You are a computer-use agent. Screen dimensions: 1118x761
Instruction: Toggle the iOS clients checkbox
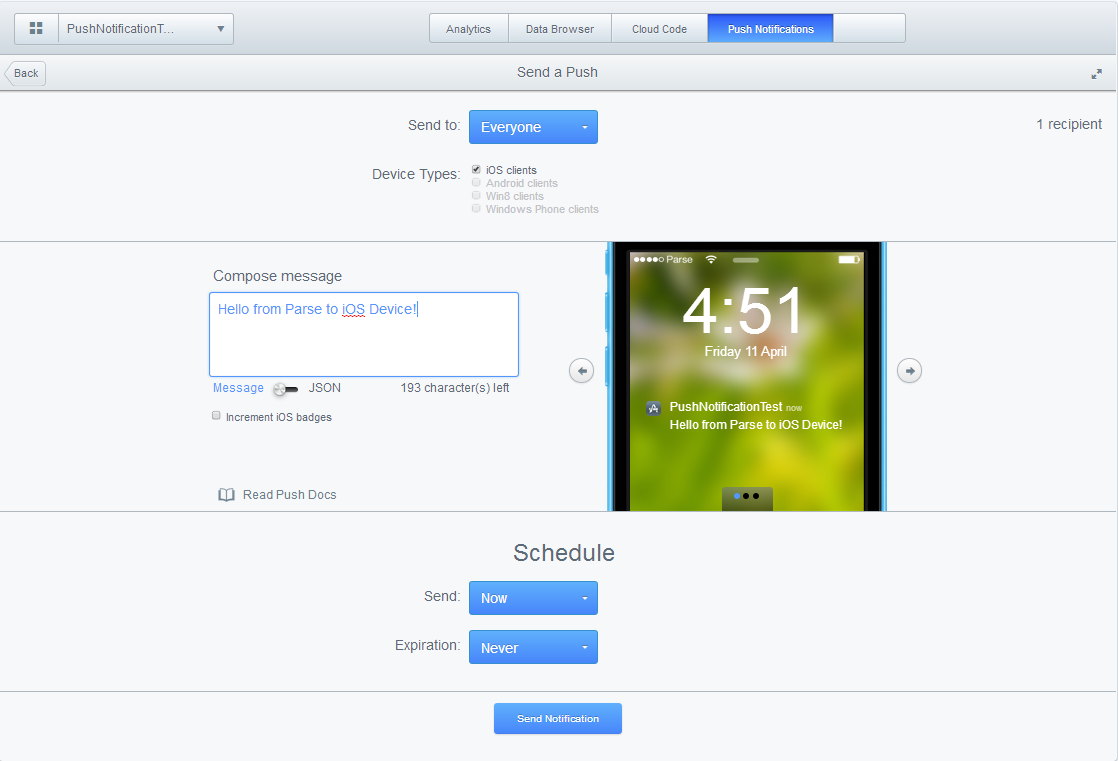(x=476, y=170)
